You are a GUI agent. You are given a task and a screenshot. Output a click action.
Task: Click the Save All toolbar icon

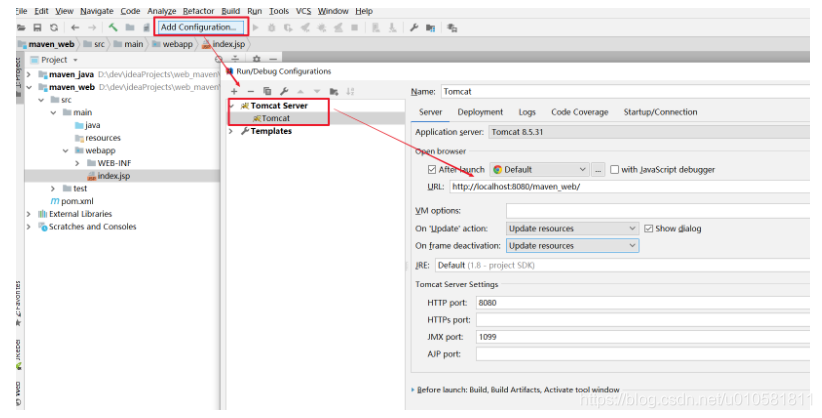point(37,27)
